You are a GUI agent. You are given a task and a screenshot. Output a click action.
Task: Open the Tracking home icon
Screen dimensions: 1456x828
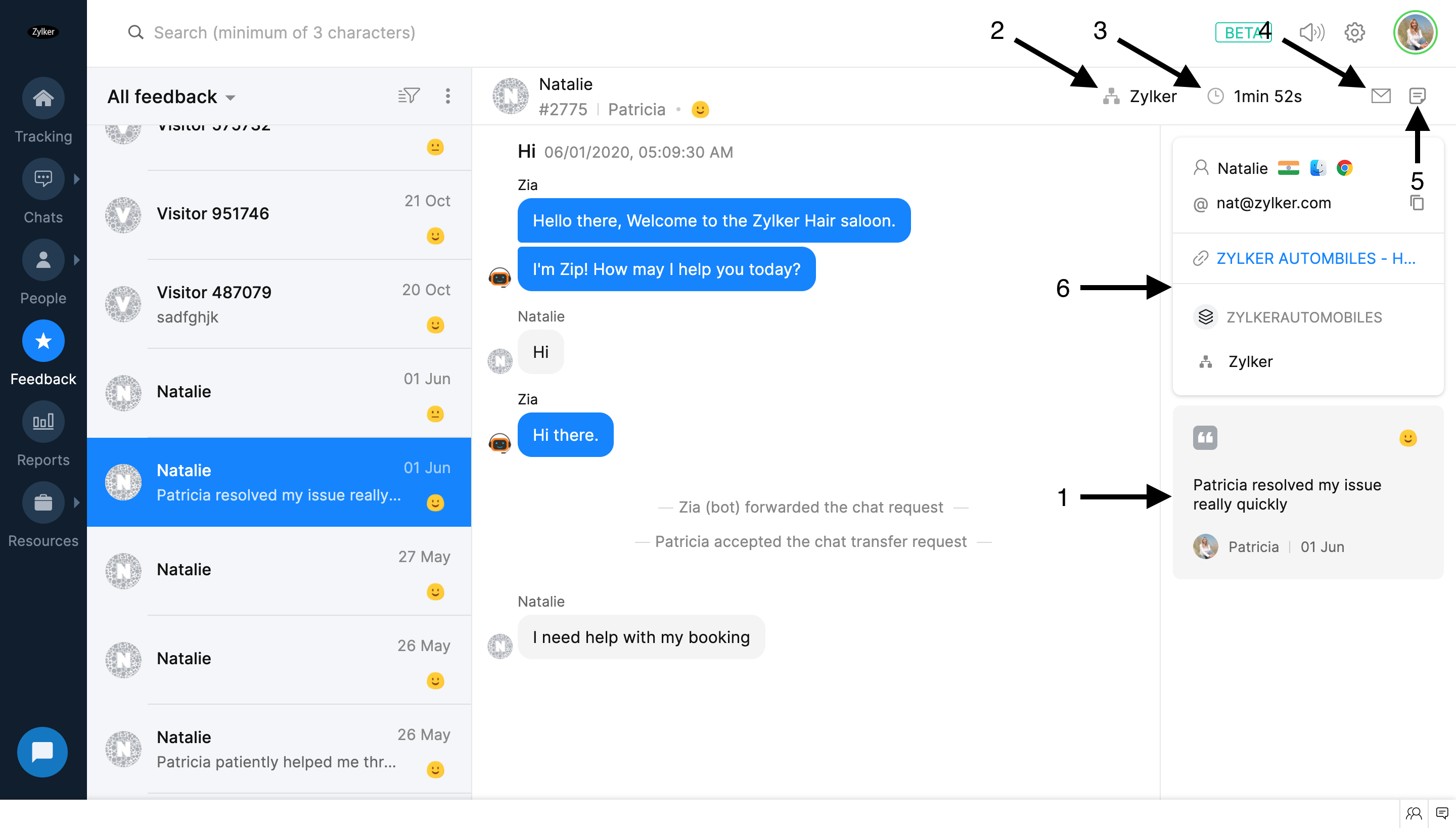click(43, 98)
